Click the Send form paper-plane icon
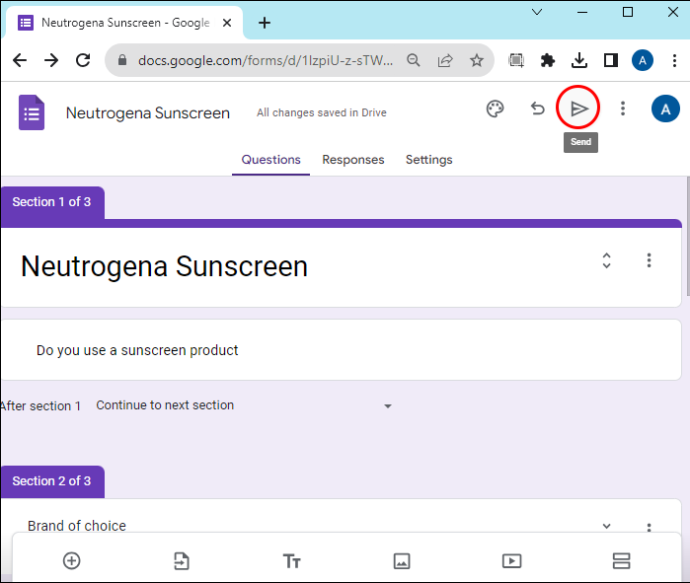Viewport: 690px width, 583px height. 578,108
